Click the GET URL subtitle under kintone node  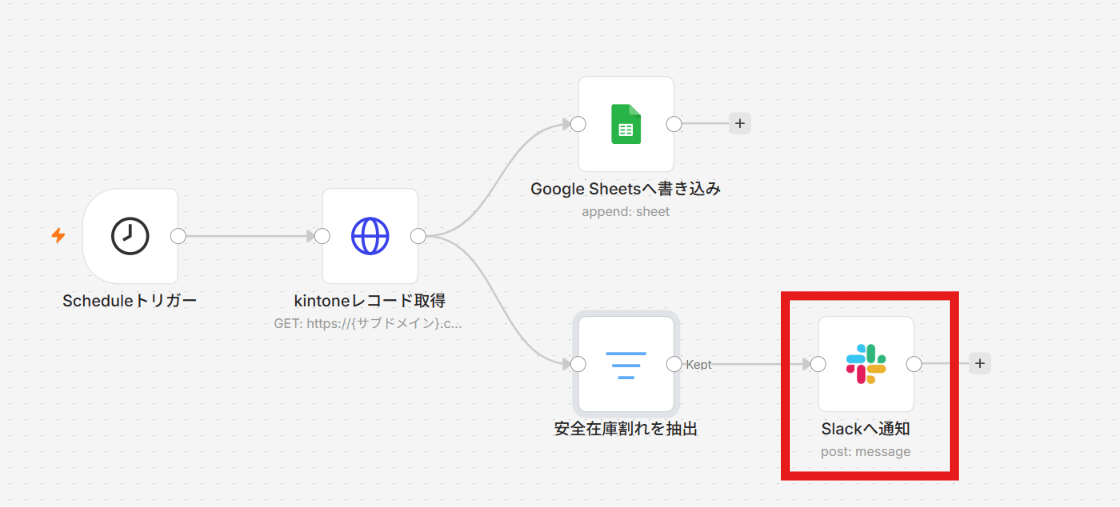pyautogui.click(x=368, y=323)
